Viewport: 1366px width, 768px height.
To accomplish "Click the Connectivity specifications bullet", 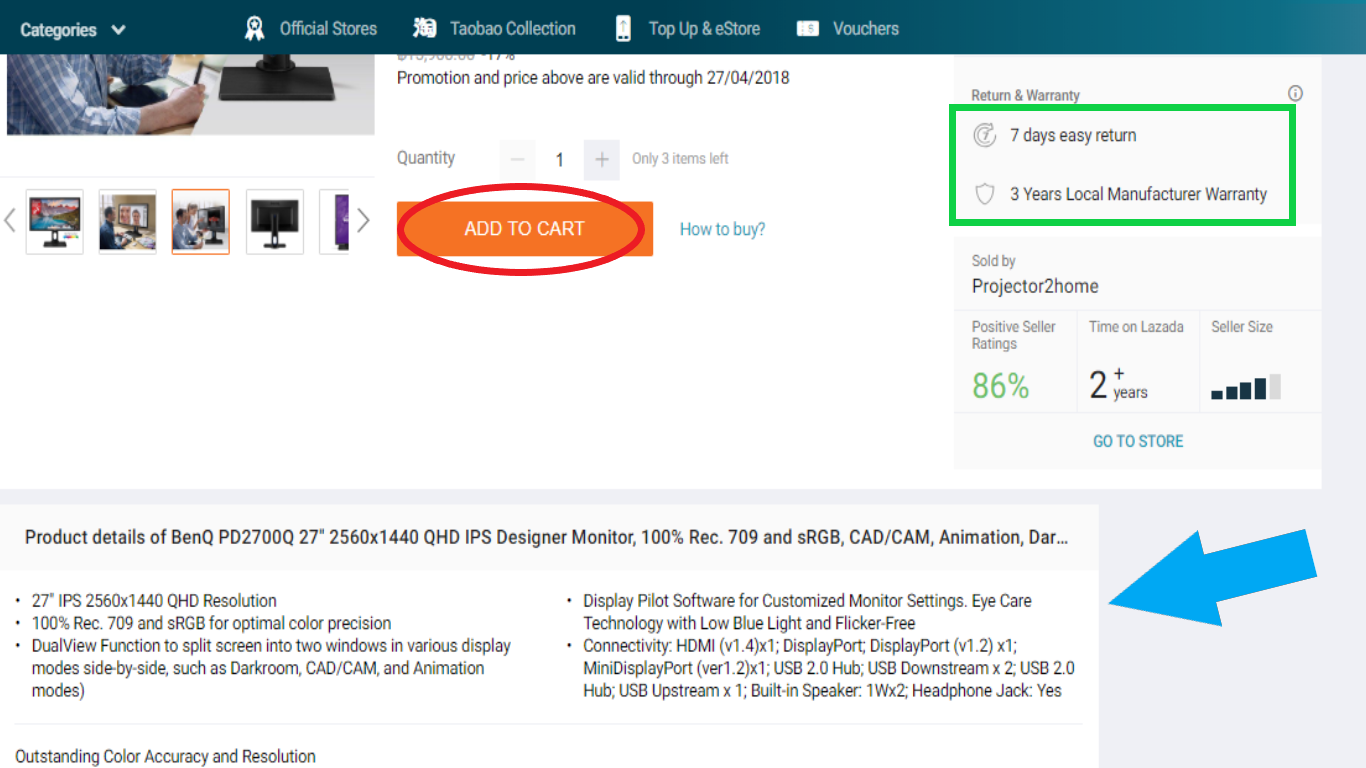I will (x=829, y=668).
